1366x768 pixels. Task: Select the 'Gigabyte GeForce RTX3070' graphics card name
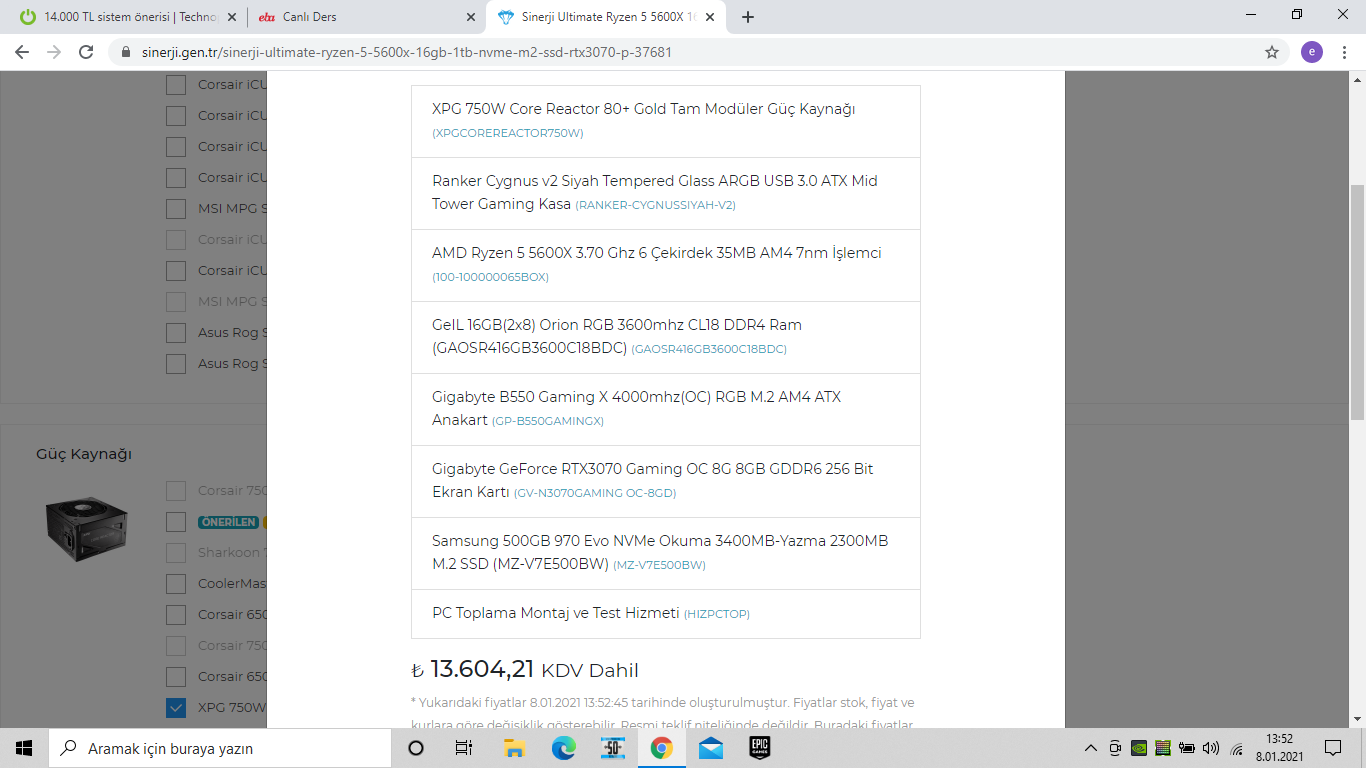(653, 481)
